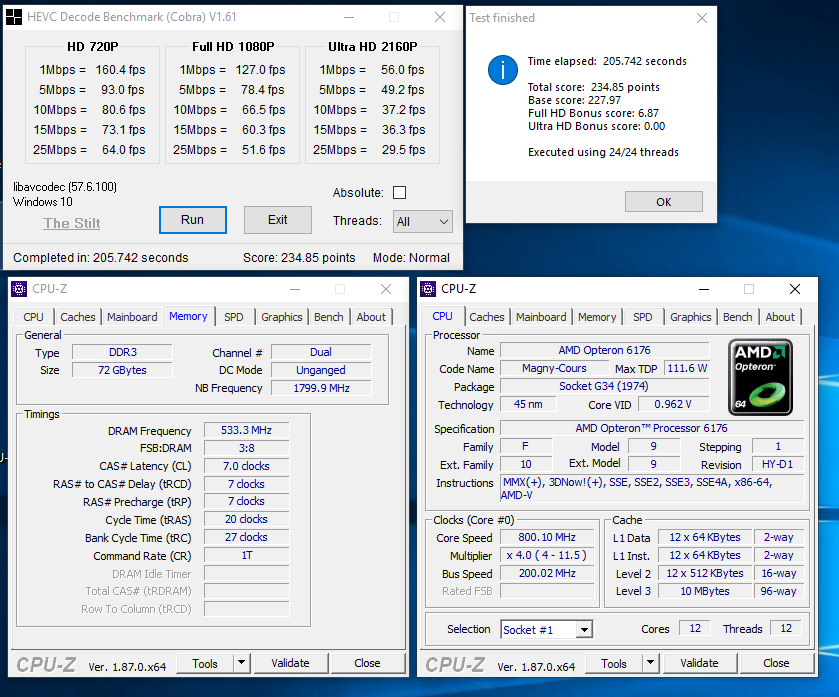
Task: Click the memory Size 72 GBytes field
Action: click(122, 370)
